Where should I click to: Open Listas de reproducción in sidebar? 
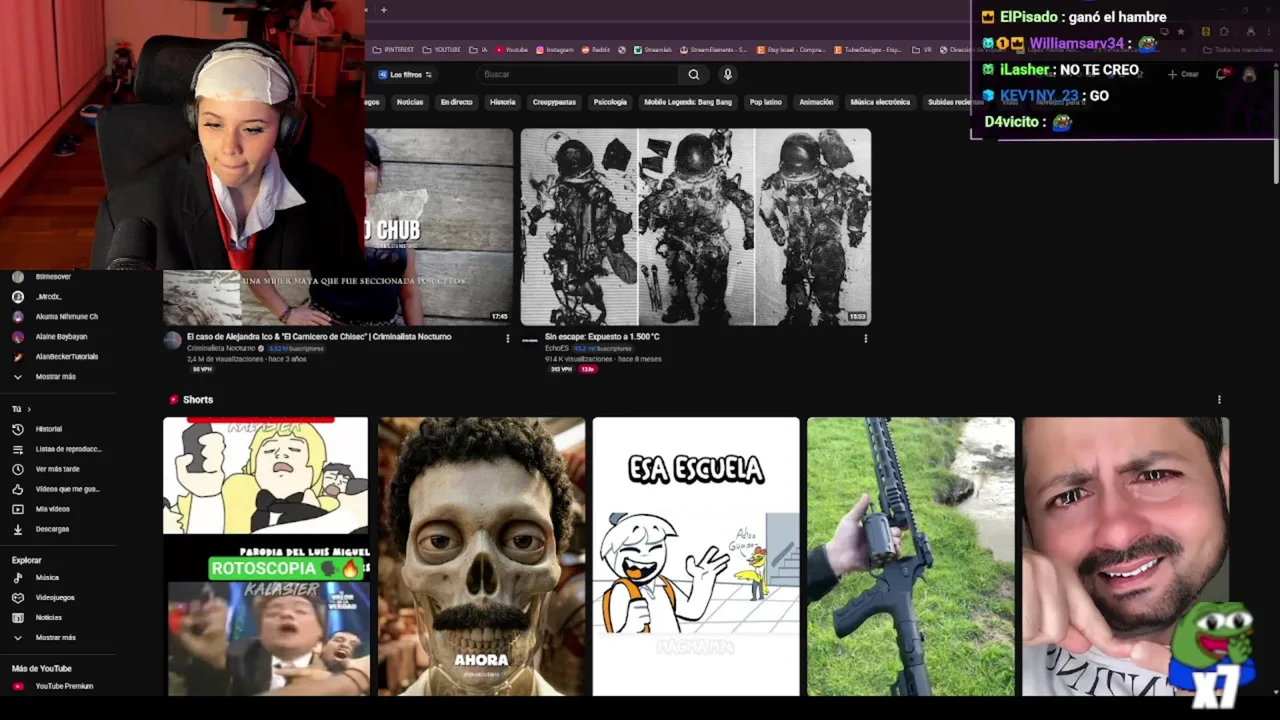pos(57,449)
